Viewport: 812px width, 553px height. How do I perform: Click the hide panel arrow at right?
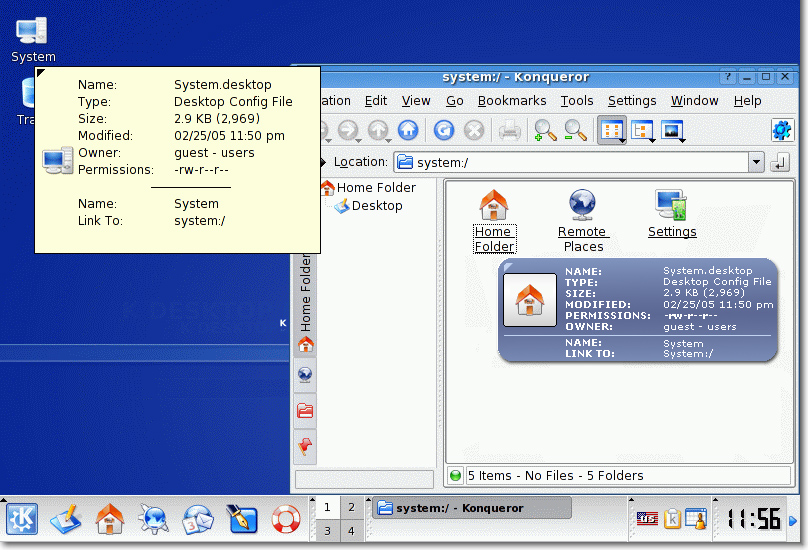click(x=793, y=520)
